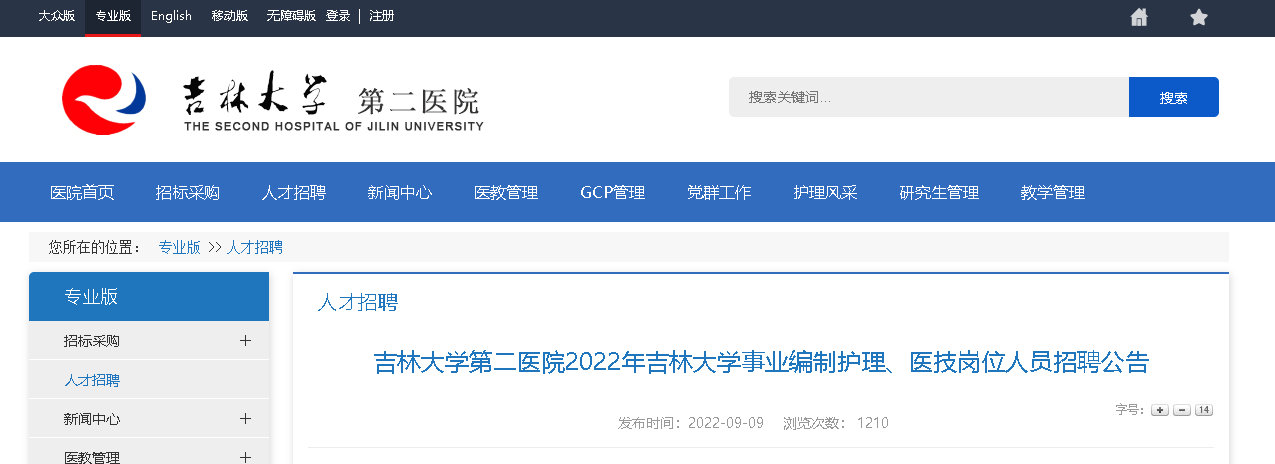Open 人才招聘 in main navigation
Viewport: 1275px width, 464px height.
pyautogui.click(x=294, y=192)
